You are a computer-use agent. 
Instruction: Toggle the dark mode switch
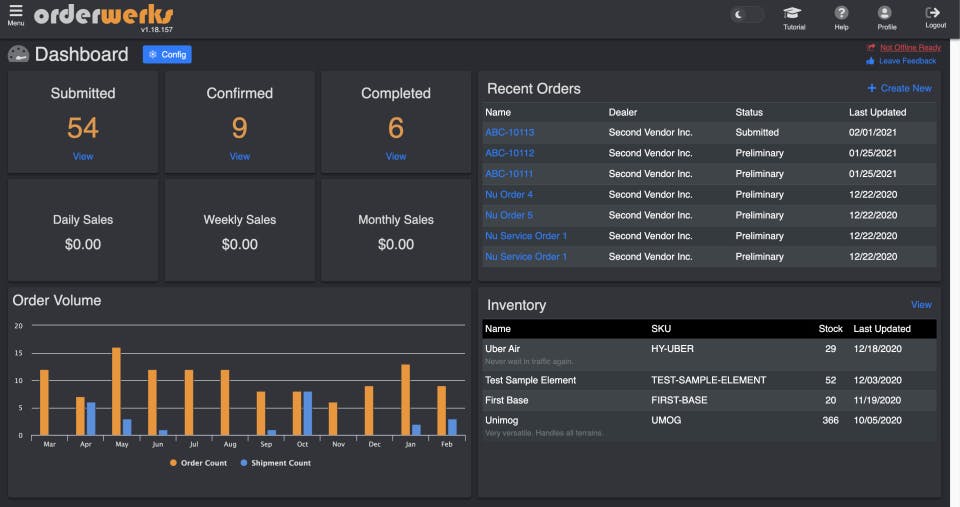coord(746,15)
